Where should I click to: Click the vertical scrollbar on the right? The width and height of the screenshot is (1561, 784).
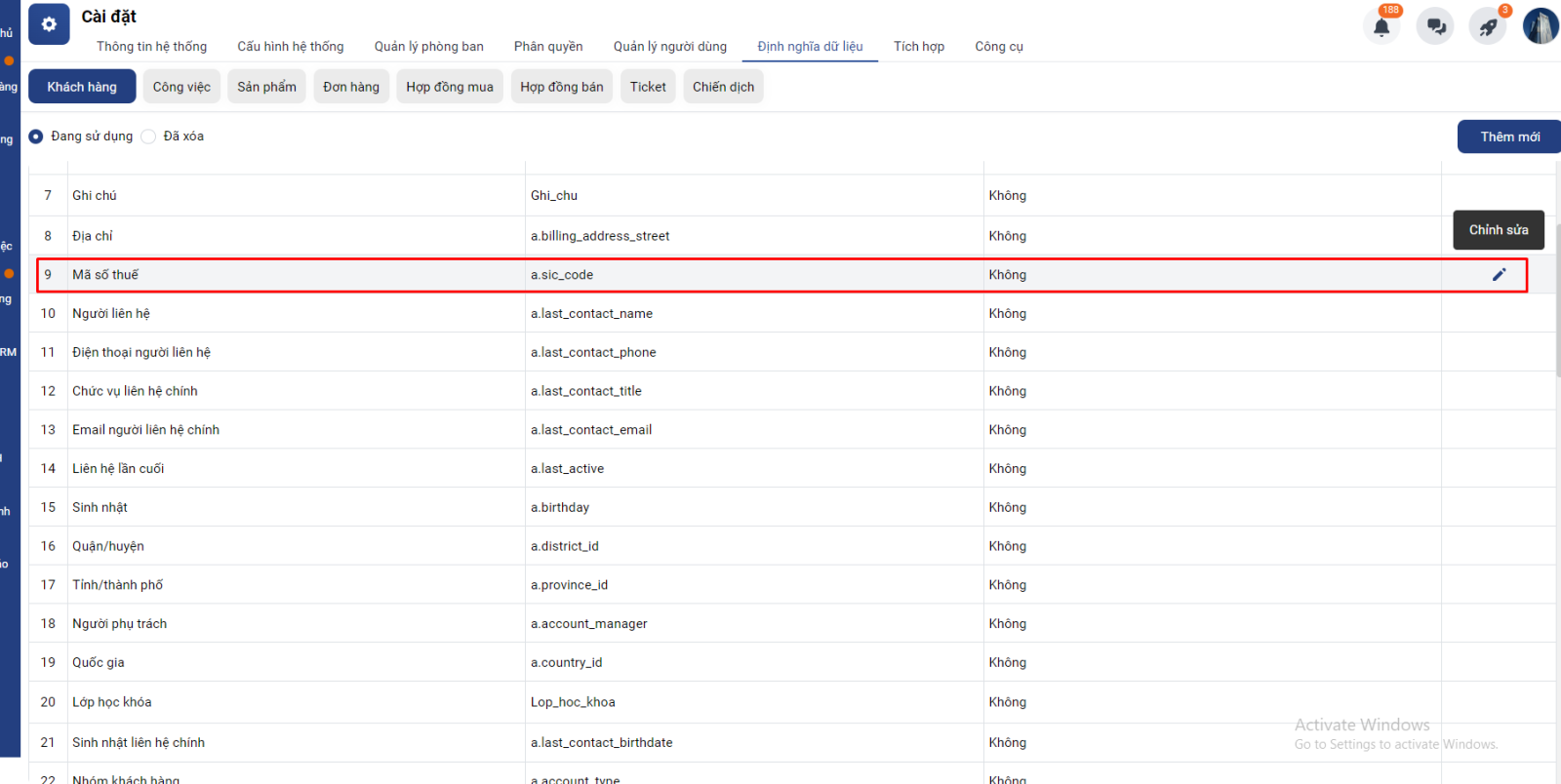(1557, 302)
